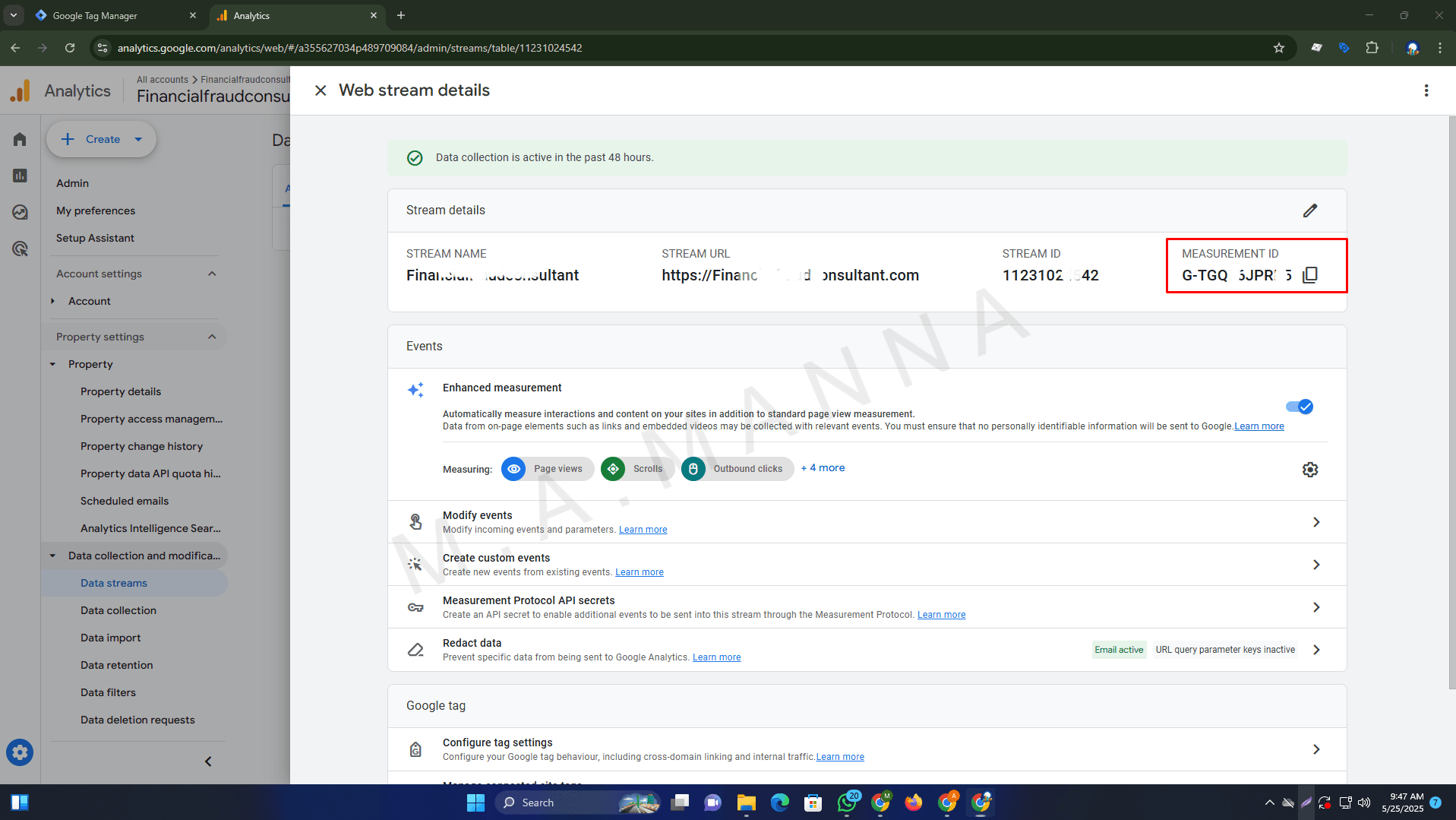Open the three-dot more options menu

1426,90
